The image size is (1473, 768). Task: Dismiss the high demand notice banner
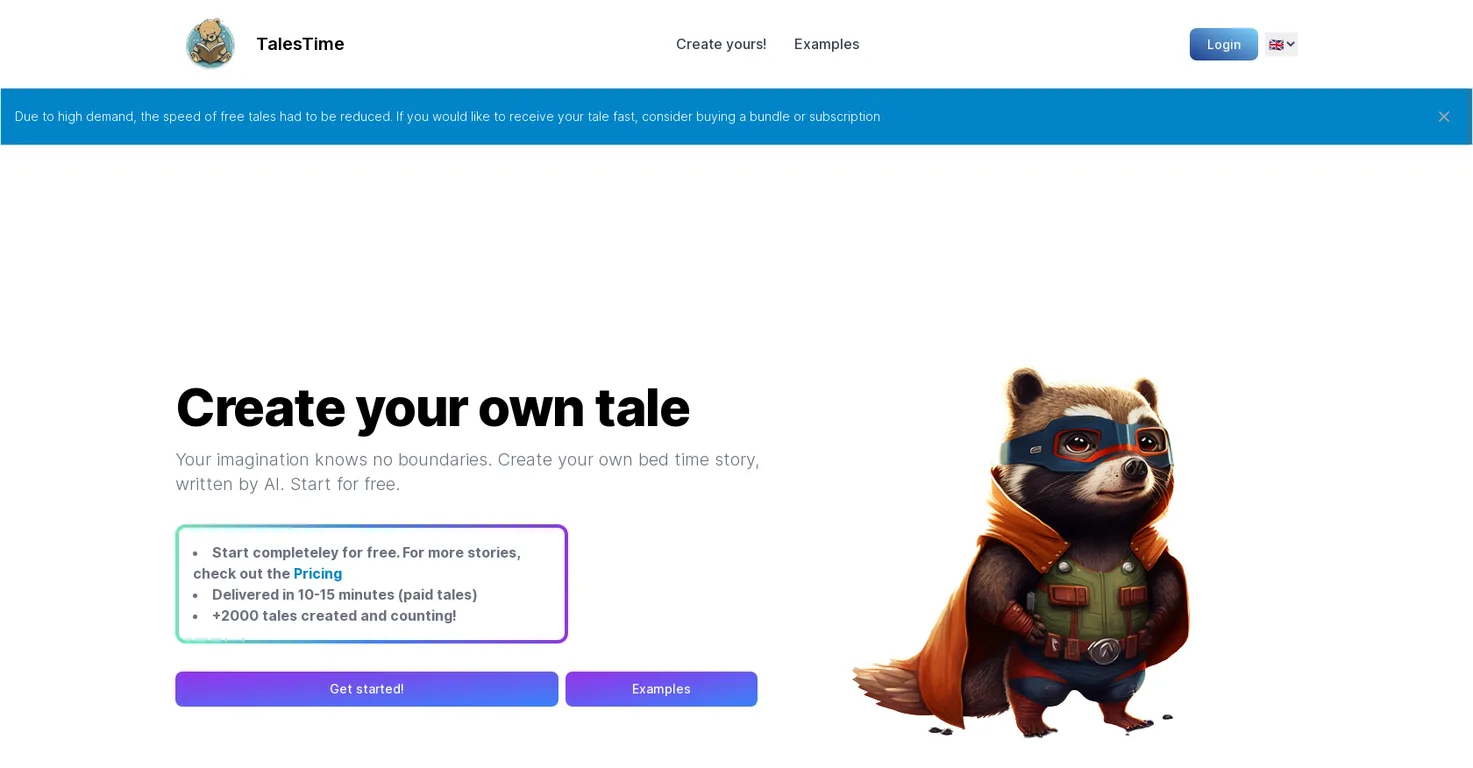point(1443,117)
